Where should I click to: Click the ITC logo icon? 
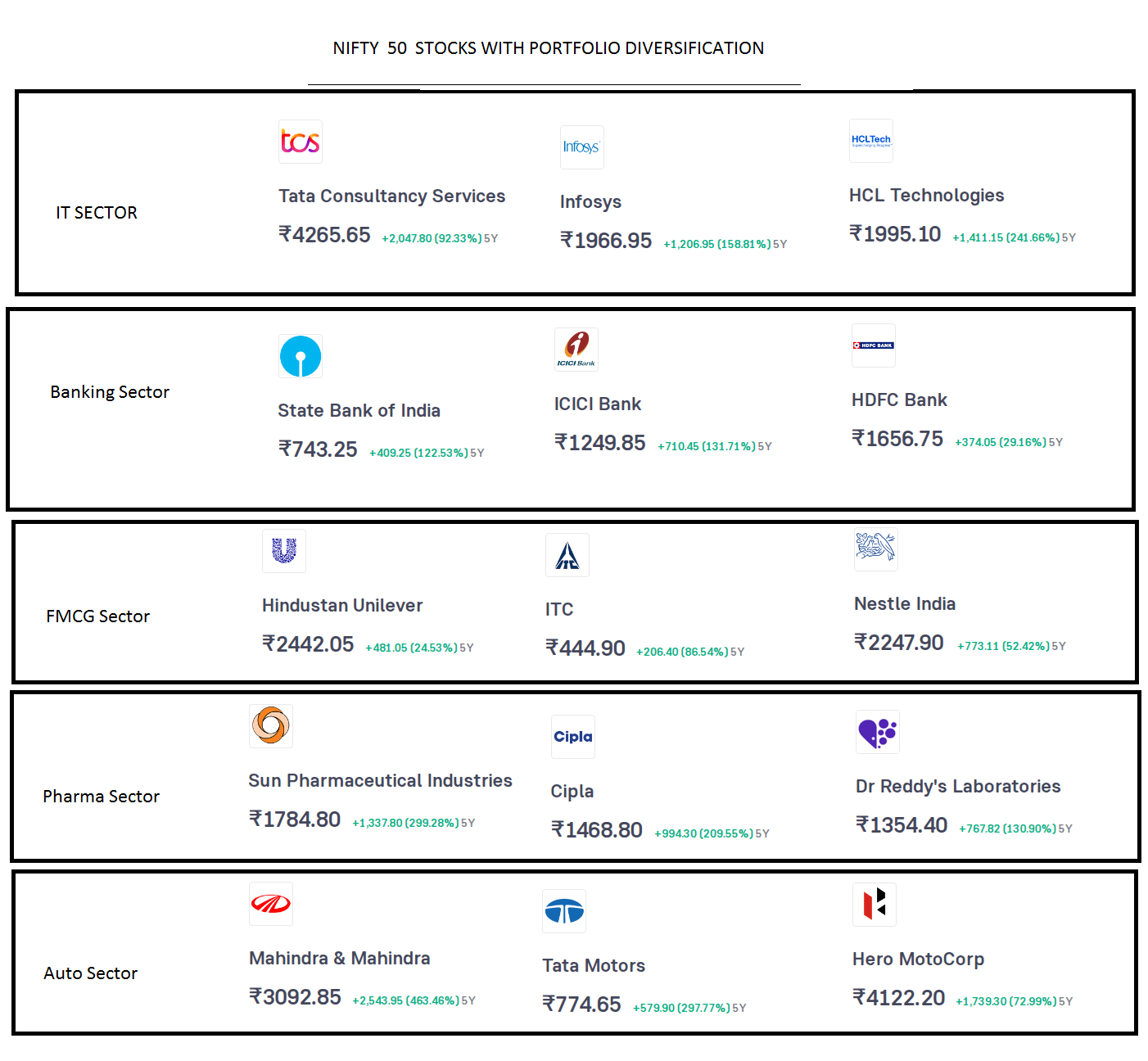tap(567, 555)
